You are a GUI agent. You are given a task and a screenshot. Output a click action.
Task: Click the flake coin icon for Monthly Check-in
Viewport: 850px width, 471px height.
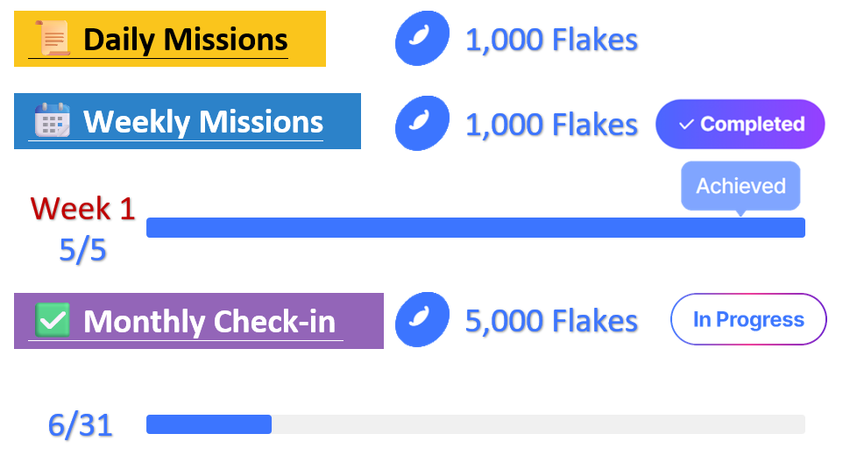(420, 320)
